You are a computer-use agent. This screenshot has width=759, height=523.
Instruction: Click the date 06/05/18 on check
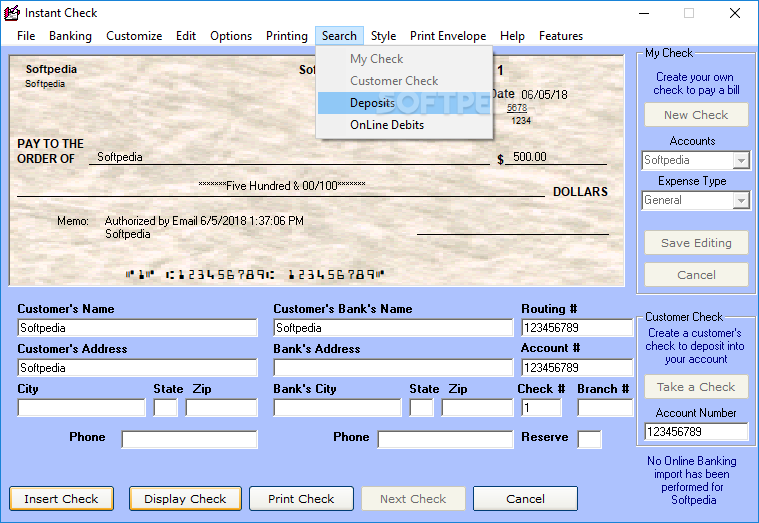(x=544, y=94)
